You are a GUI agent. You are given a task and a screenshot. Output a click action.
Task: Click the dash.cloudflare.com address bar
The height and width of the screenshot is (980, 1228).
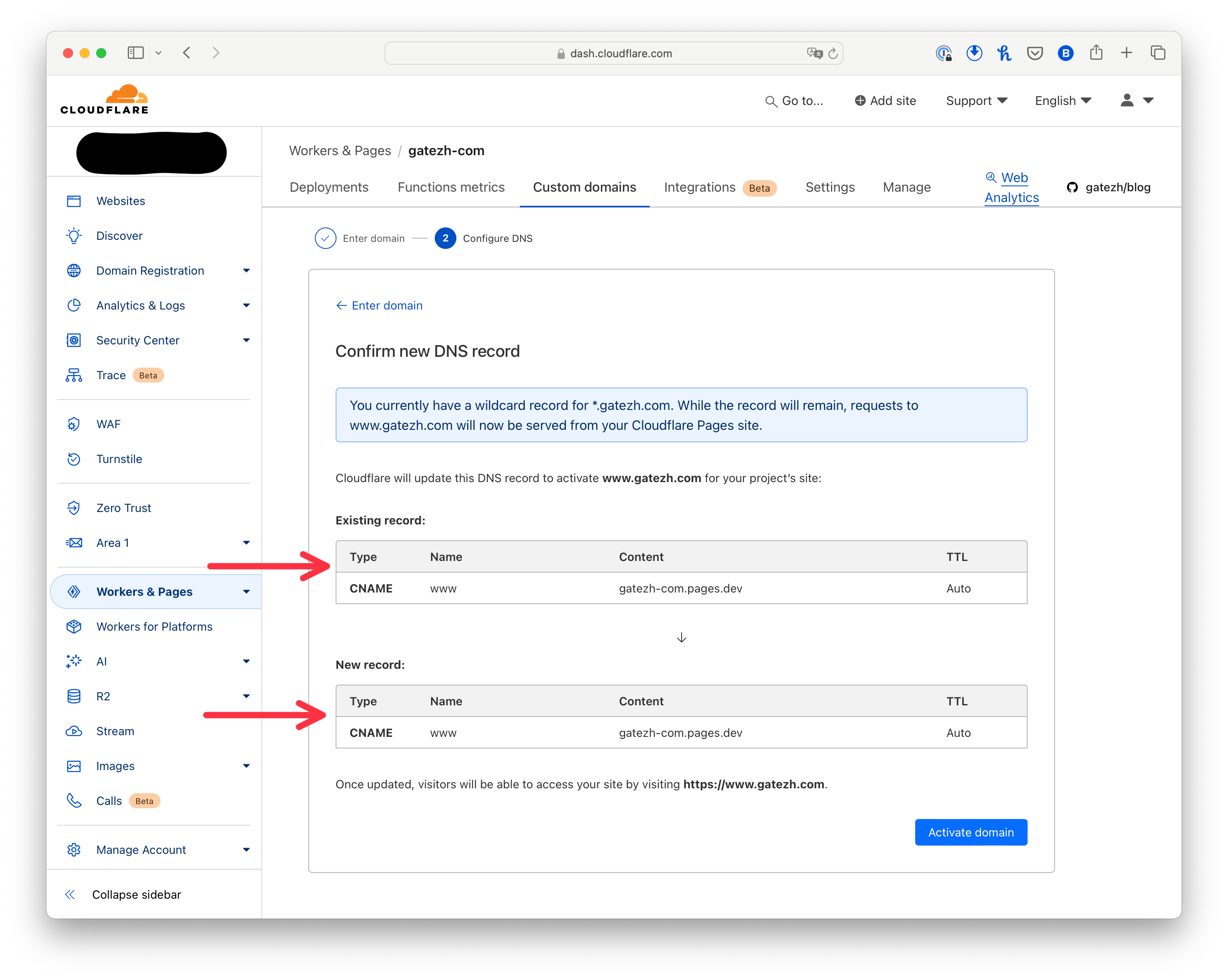point(620,54)
